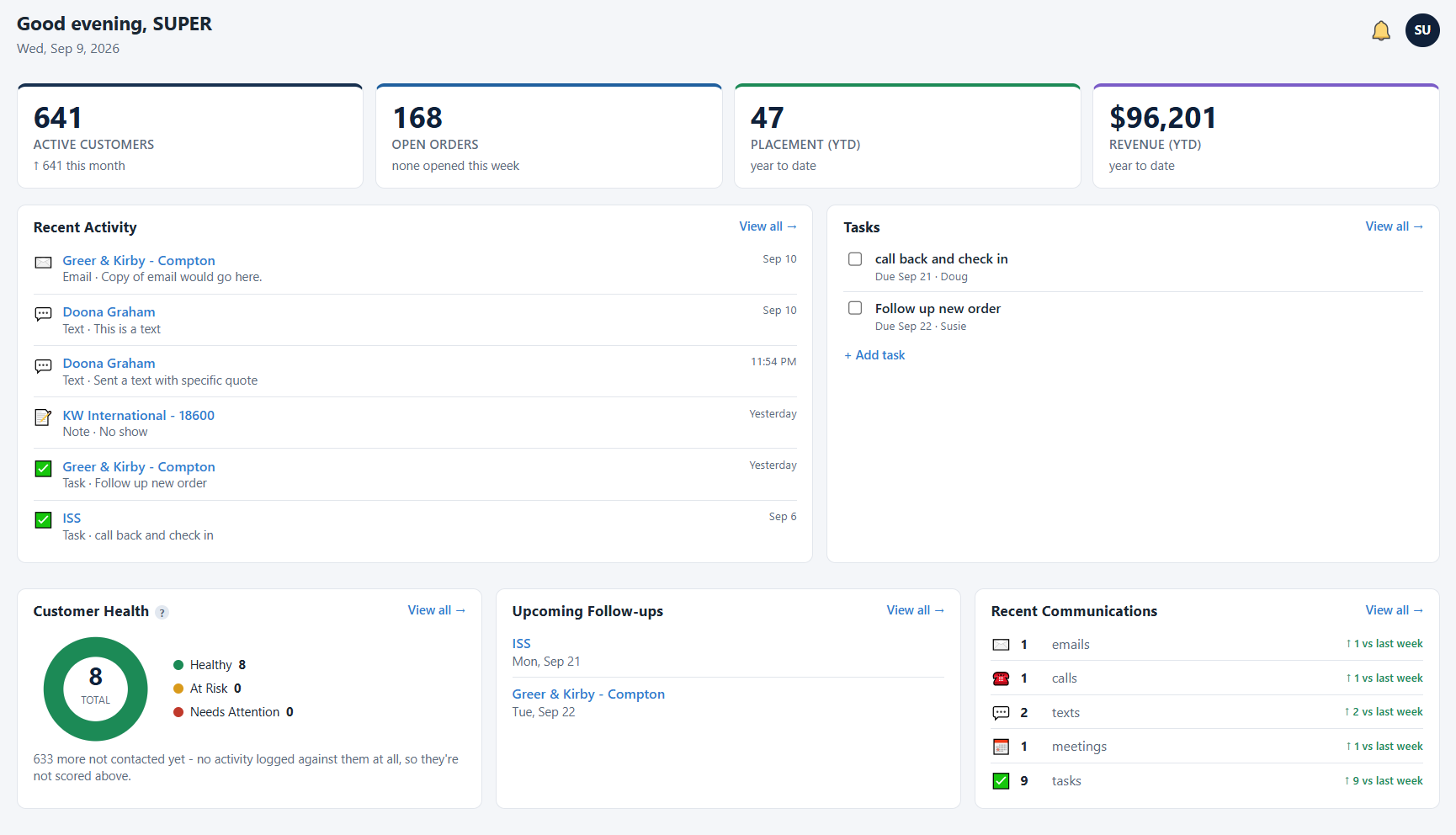This screenshot has width=1456, height=835.
Task: Click 'Note · No show' activity text
Action: (x=105, y=432)
